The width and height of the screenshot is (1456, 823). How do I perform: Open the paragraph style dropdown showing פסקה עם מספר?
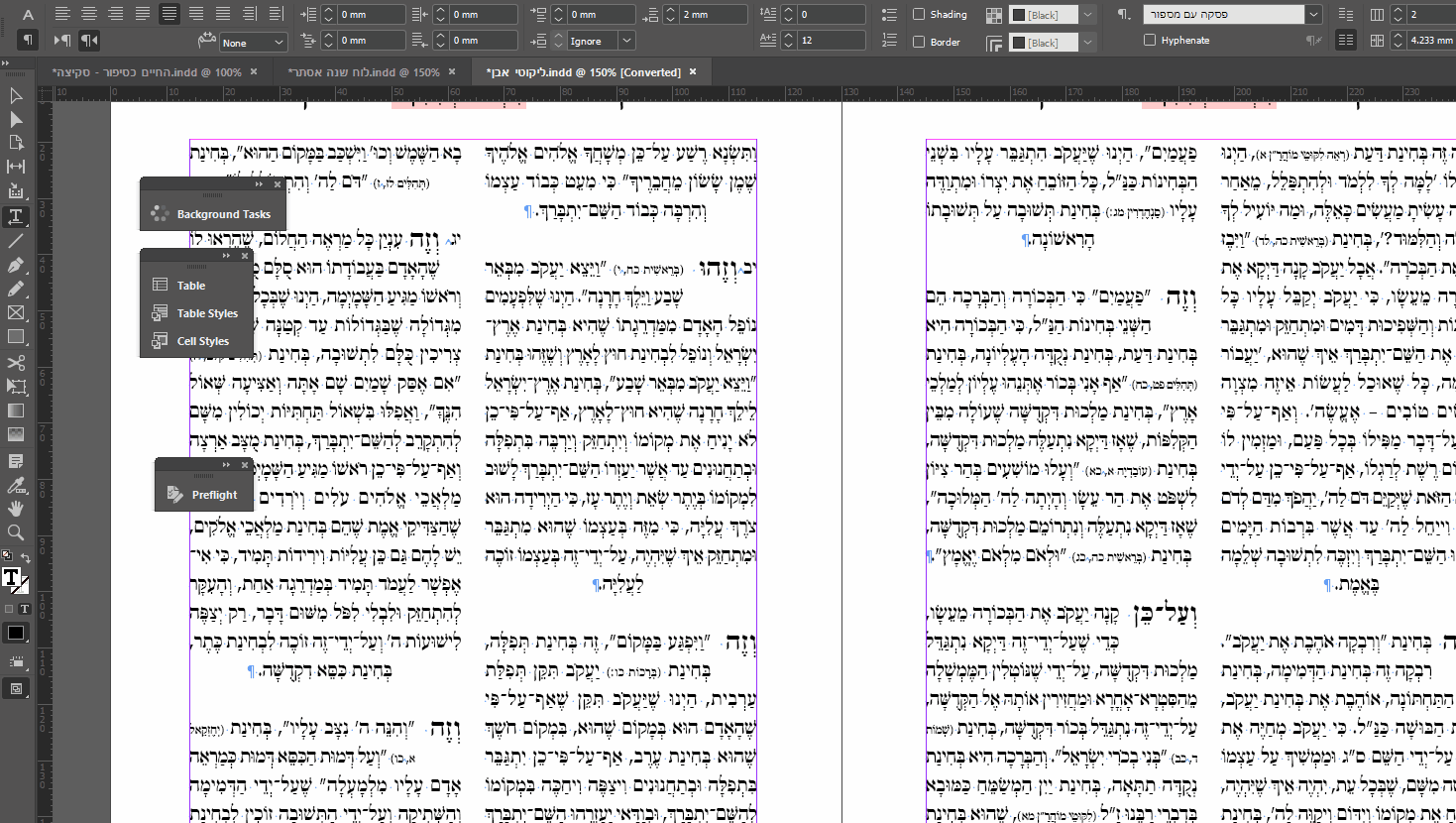coord(1313,14)
